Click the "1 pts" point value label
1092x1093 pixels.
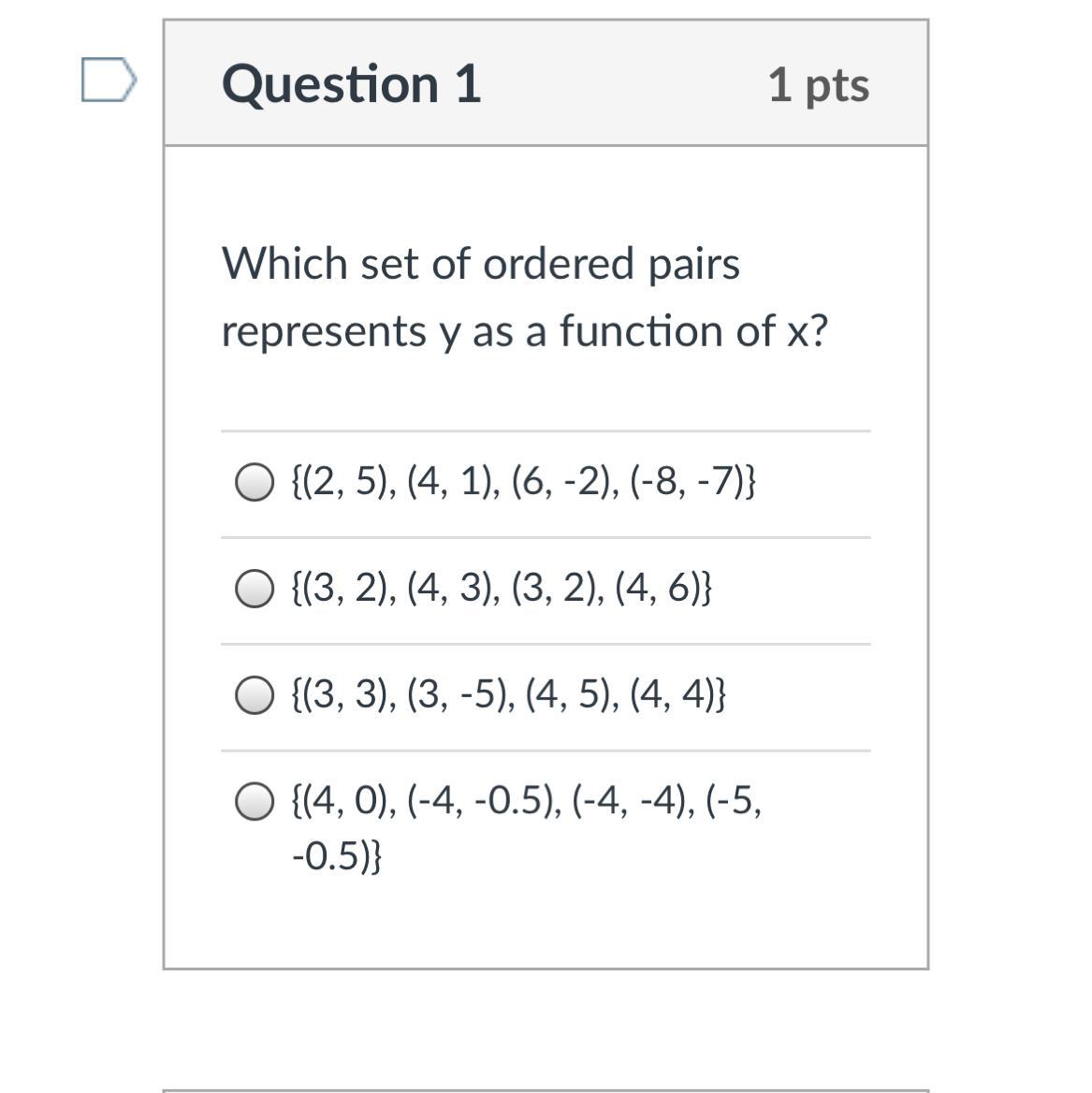coord(818,85)
